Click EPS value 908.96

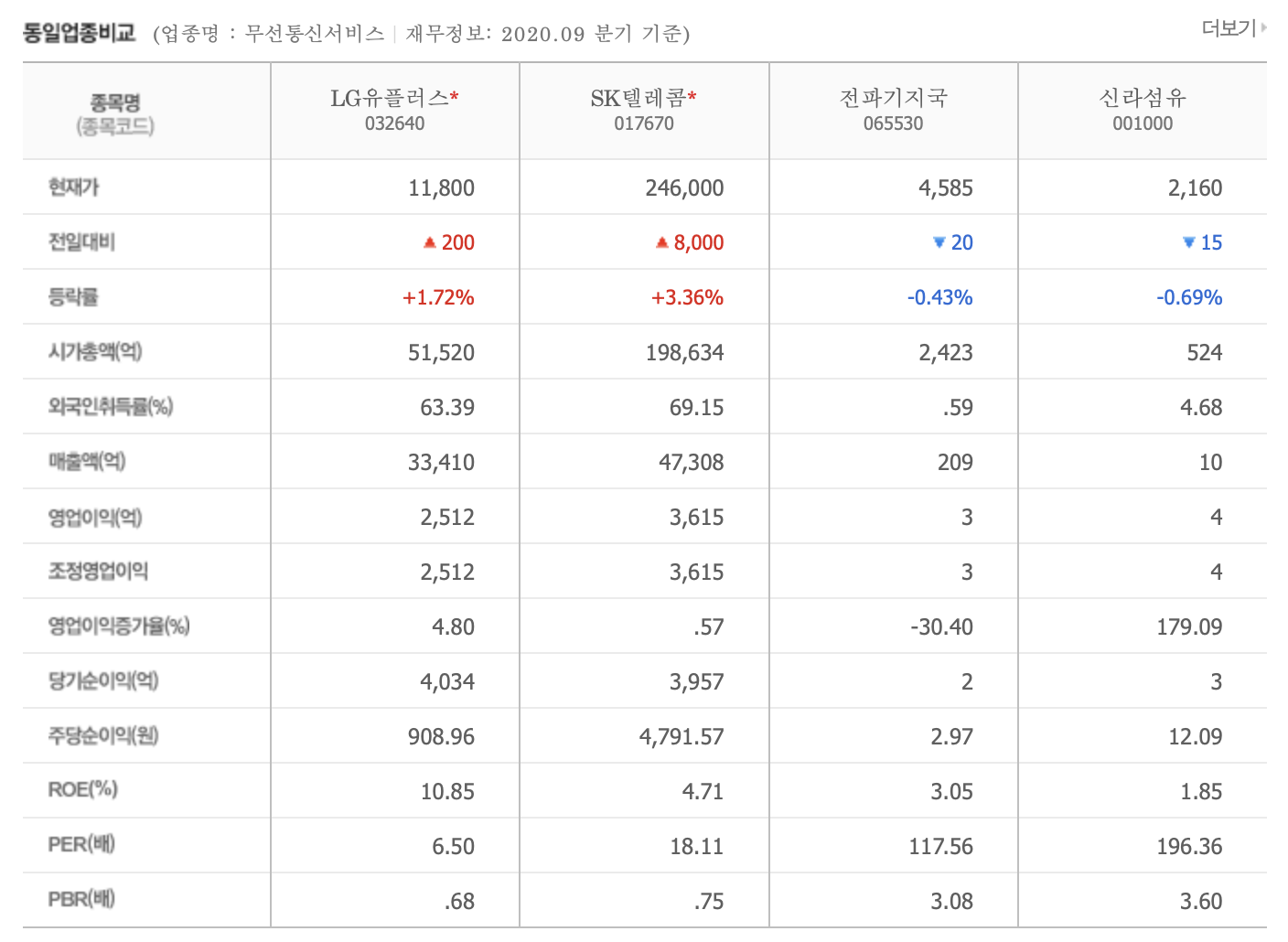441,737
